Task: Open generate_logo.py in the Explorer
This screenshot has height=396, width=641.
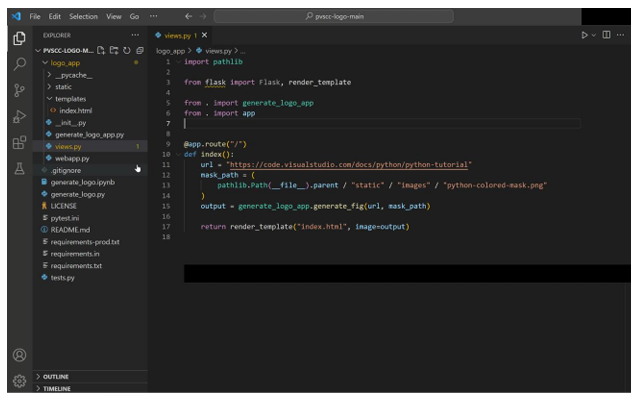Action: (x=78, y=194)
